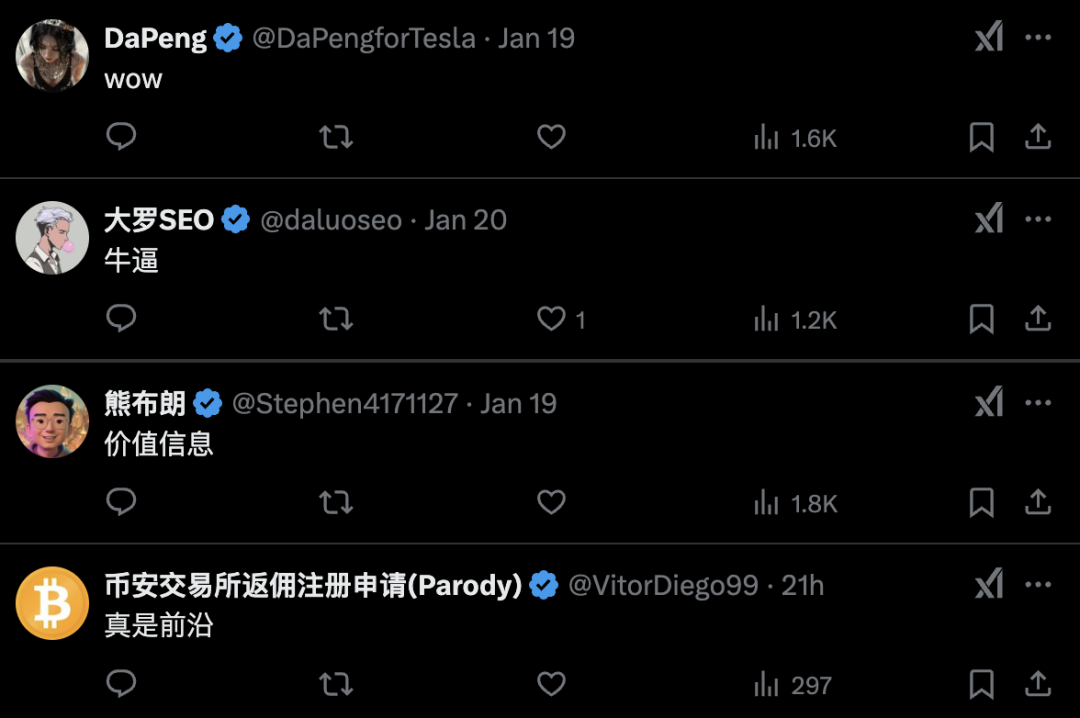This screenshot has width=1080, height=718.
Task: Open more options on DaPeng's post
Action: click(1038, 38)
